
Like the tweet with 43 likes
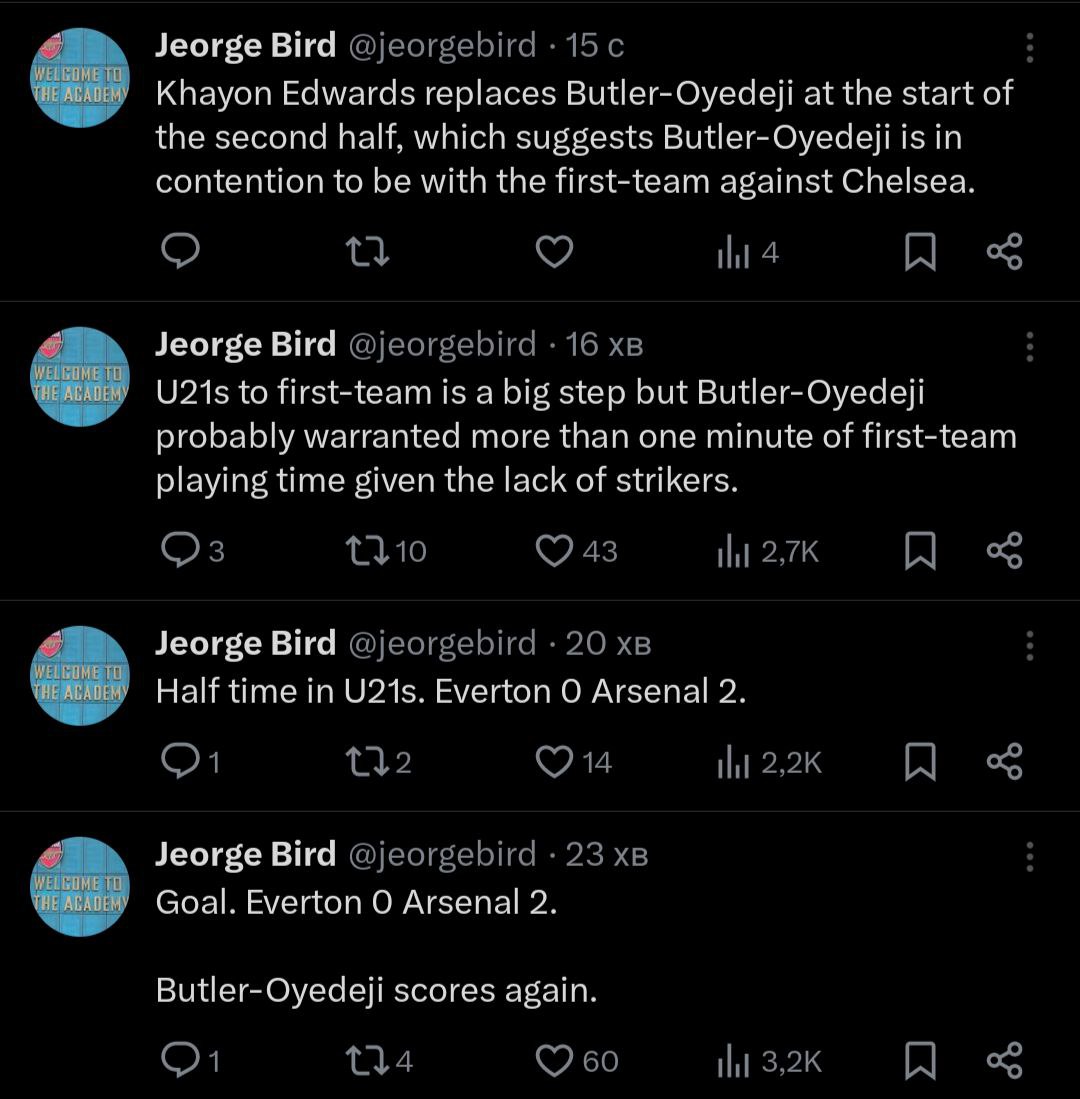point(554,551)
